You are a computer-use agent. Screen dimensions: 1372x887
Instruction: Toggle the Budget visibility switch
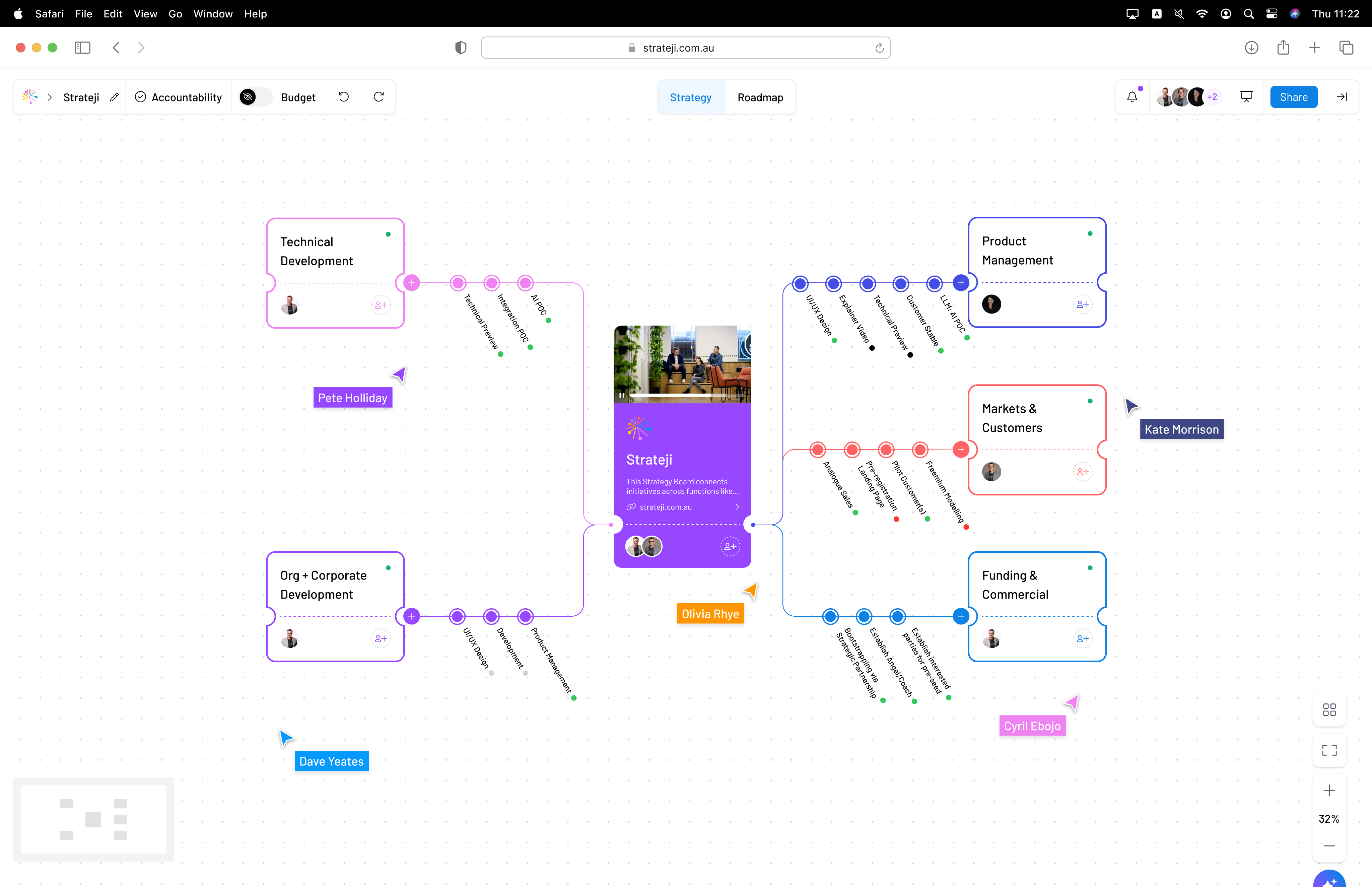[x=255, y=97]
